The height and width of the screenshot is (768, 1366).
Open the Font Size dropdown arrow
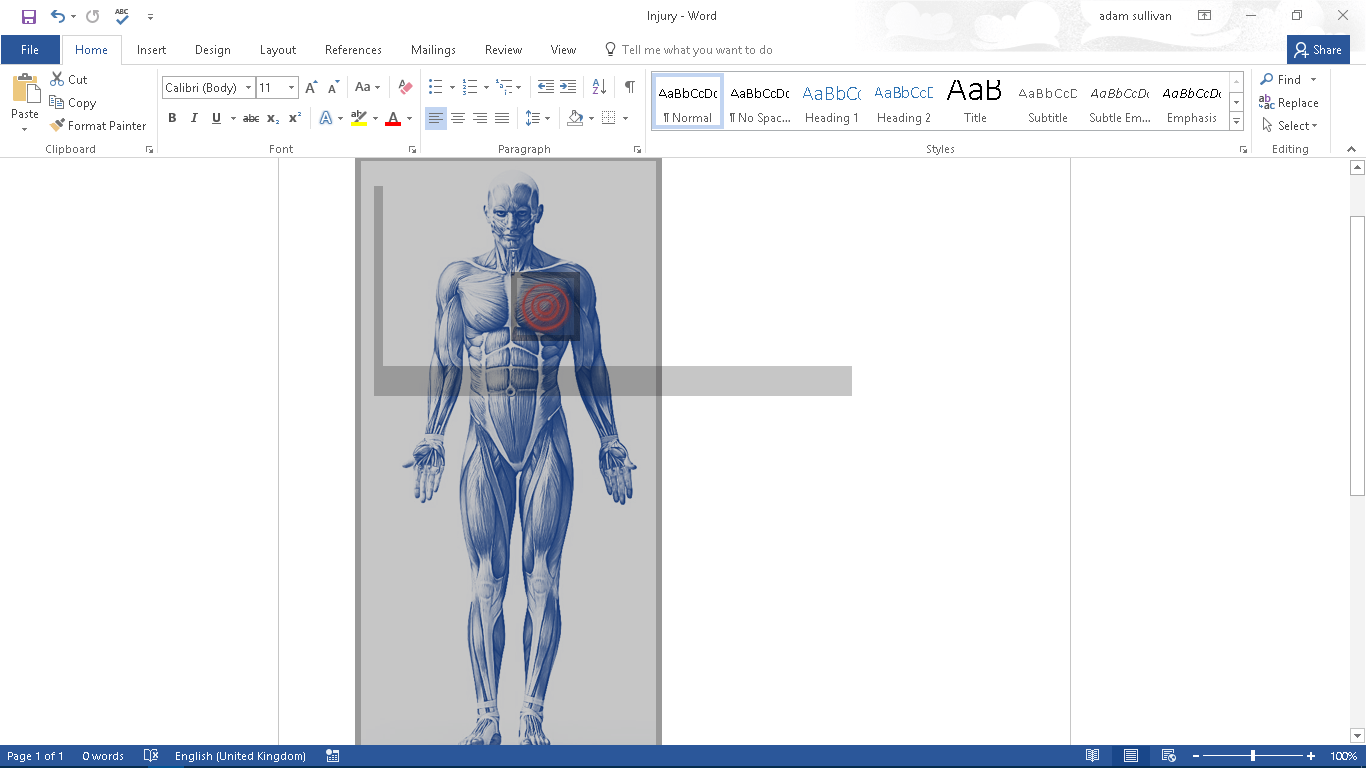coord(293,87)
